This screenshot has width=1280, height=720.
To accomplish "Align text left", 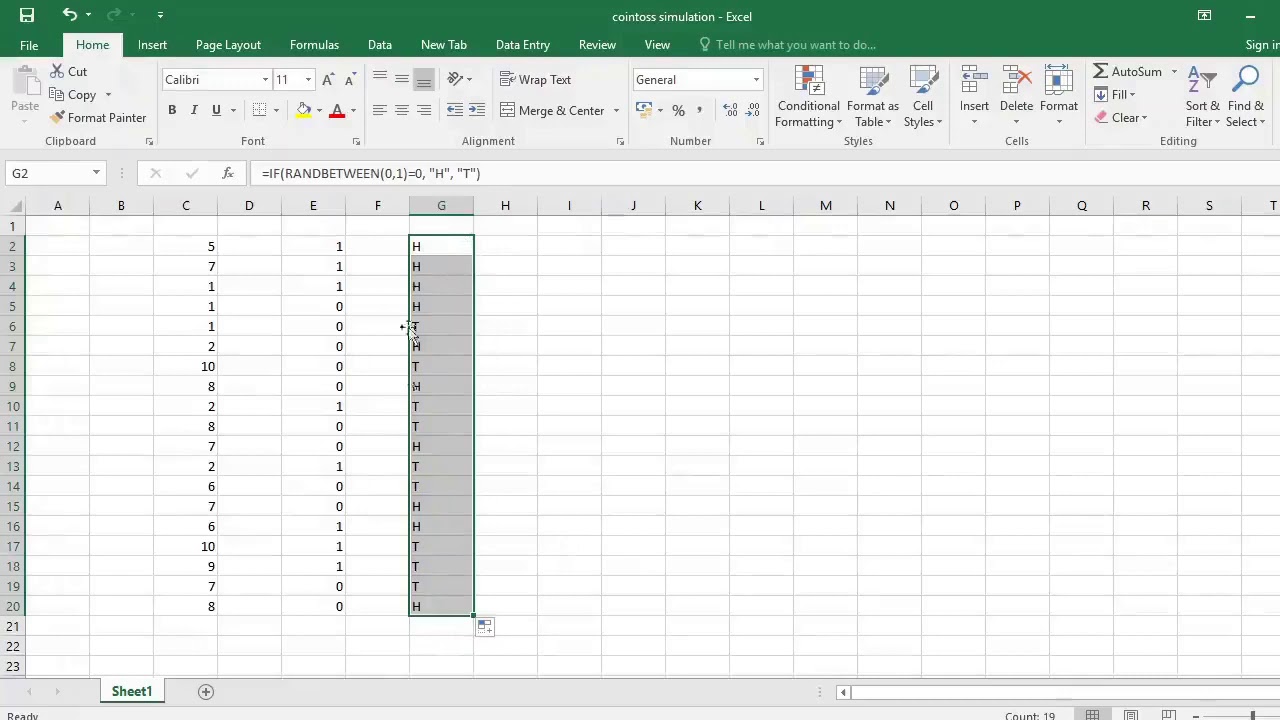I will [x=380, y=110].
